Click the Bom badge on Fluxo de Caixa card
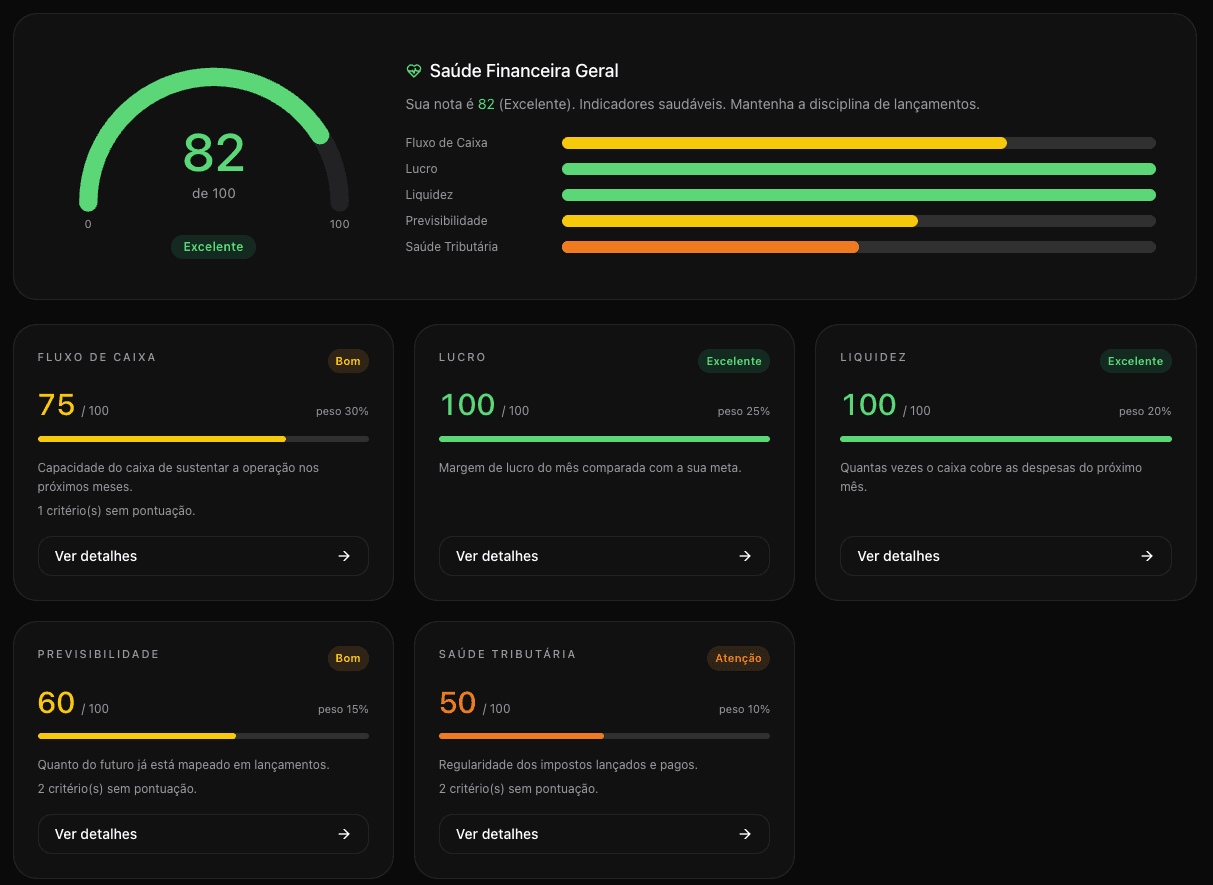 [x=348, y=361]
